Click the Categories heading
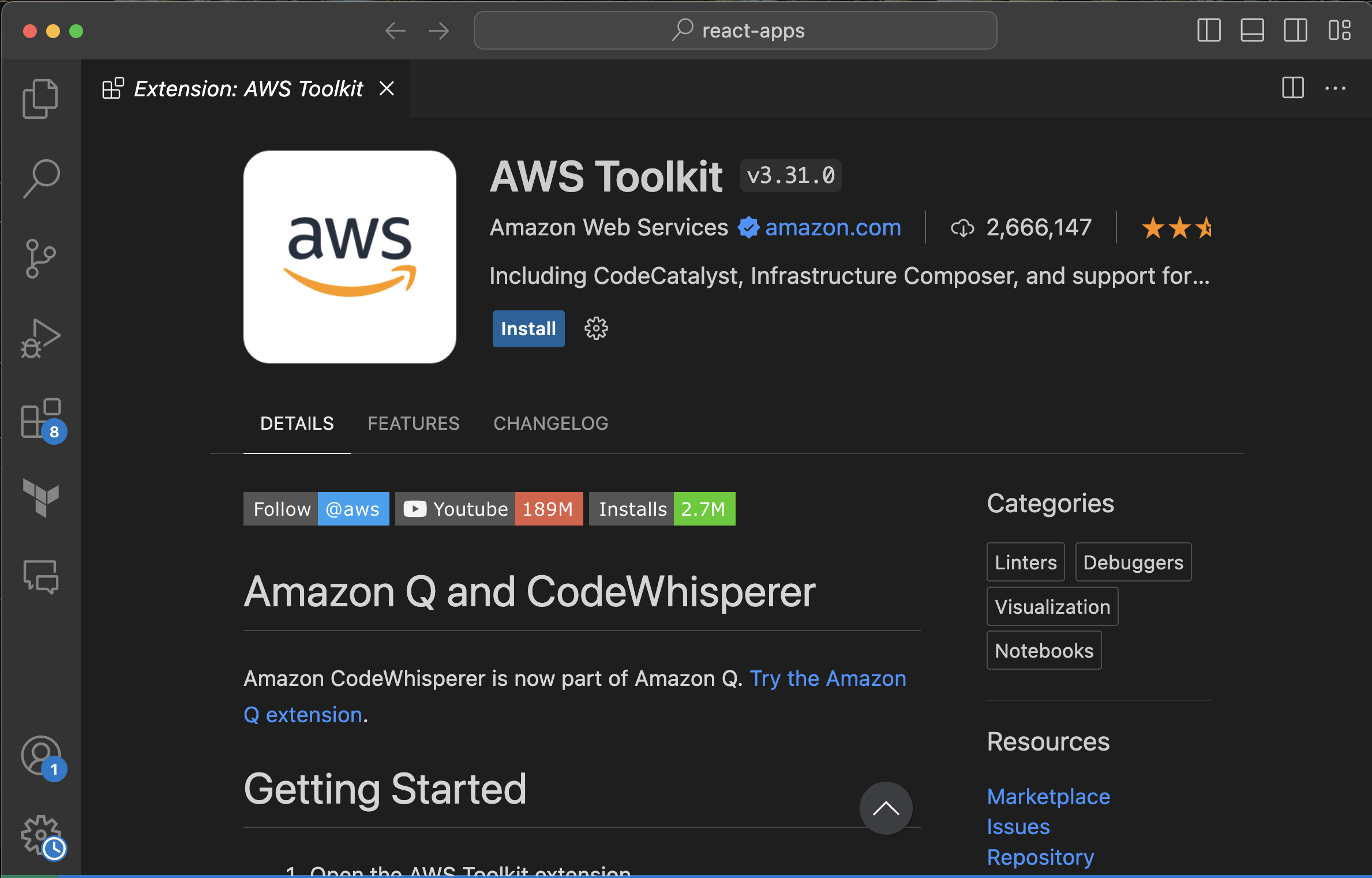1372x878 pixels. (x=1050, y=504)
